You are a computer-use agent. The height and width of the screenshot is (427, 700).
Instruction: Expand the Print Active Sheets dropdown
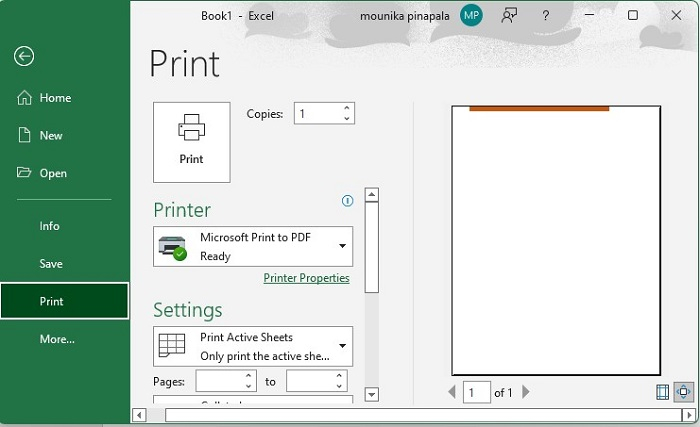point(342,346)
